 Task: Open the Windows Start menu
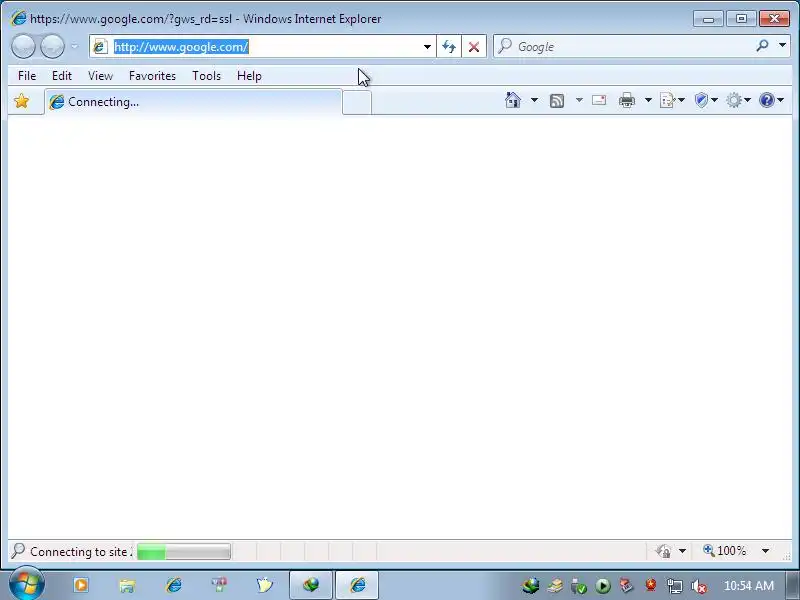tap(26, 584)
